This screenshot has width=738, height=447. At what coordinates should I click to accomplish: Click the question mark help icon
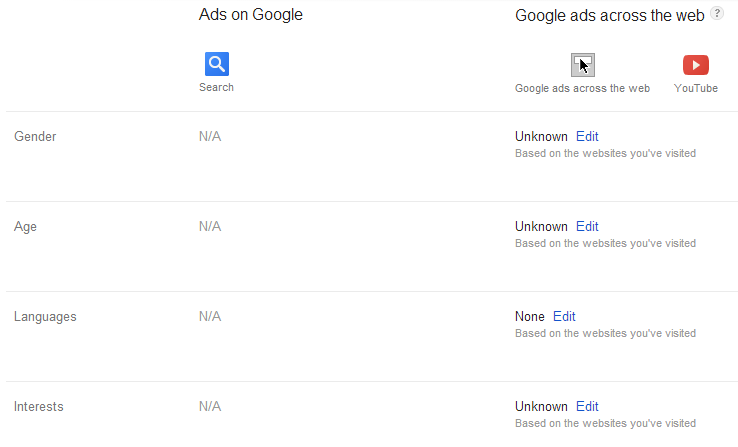point(716,14)
